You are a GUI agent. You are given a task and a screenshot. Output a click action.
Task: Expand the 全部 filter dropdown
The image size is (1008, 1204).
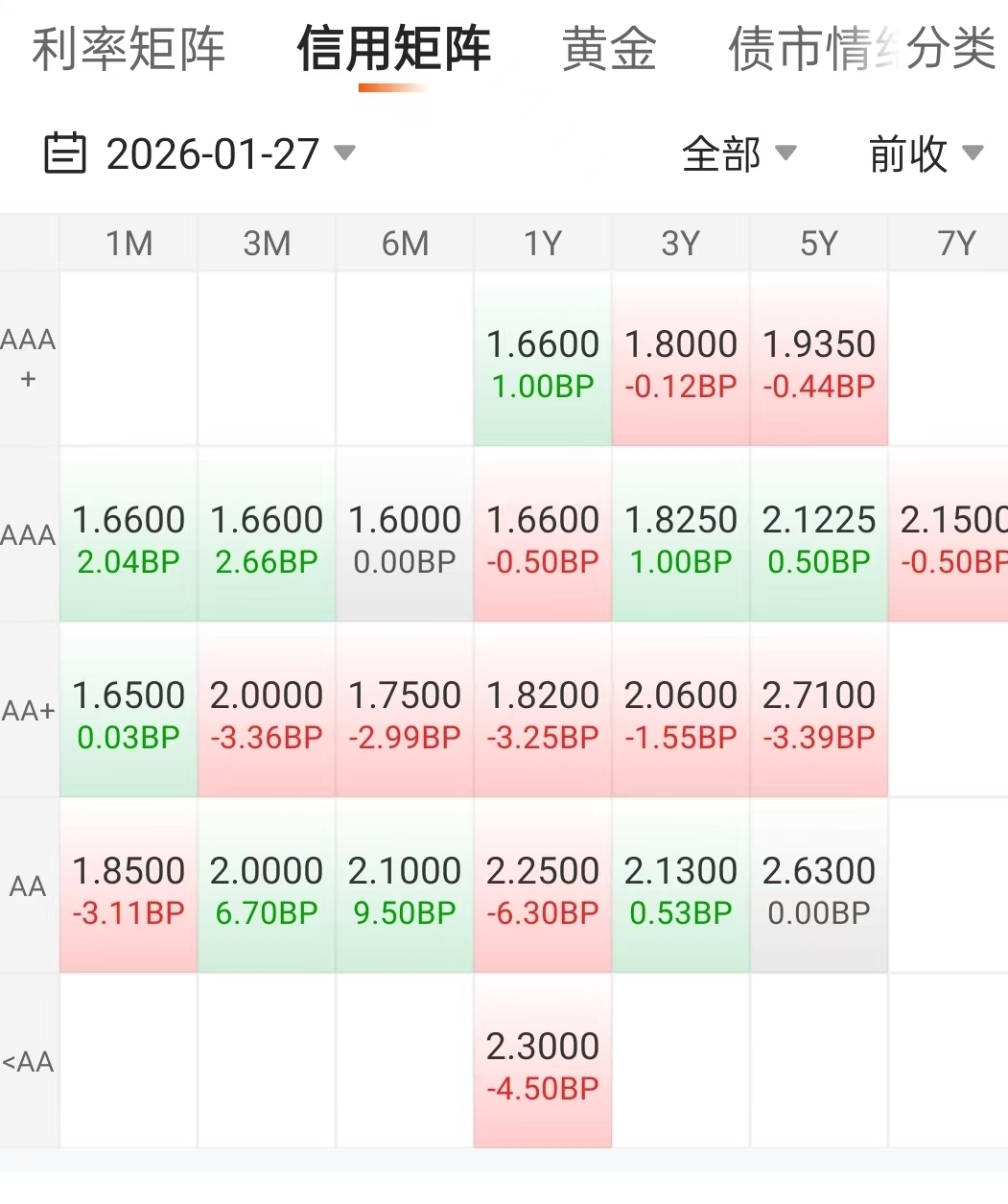[738, 153]
